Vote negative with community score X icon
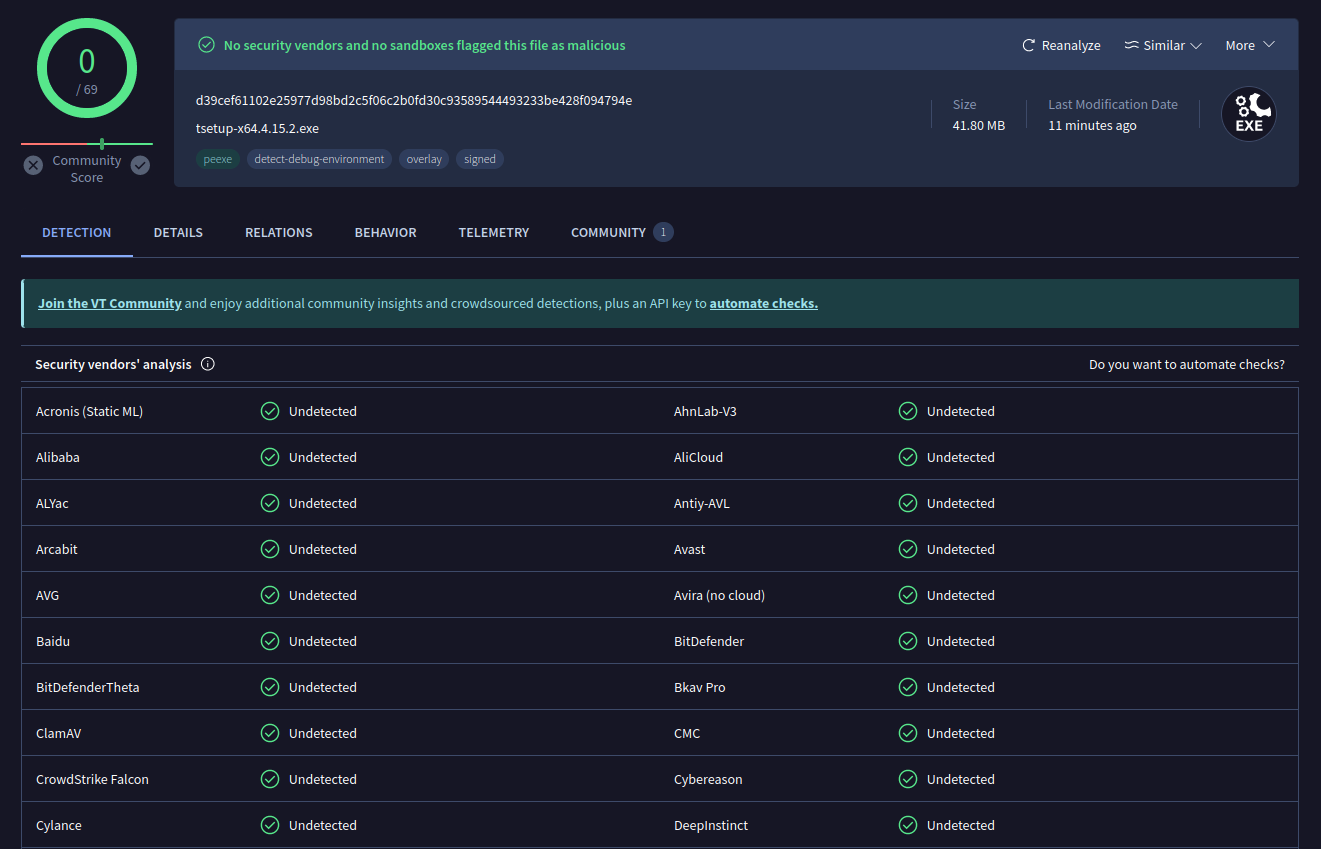The image size is (1321, 849). pyautogui.click(x=33, y=165)
